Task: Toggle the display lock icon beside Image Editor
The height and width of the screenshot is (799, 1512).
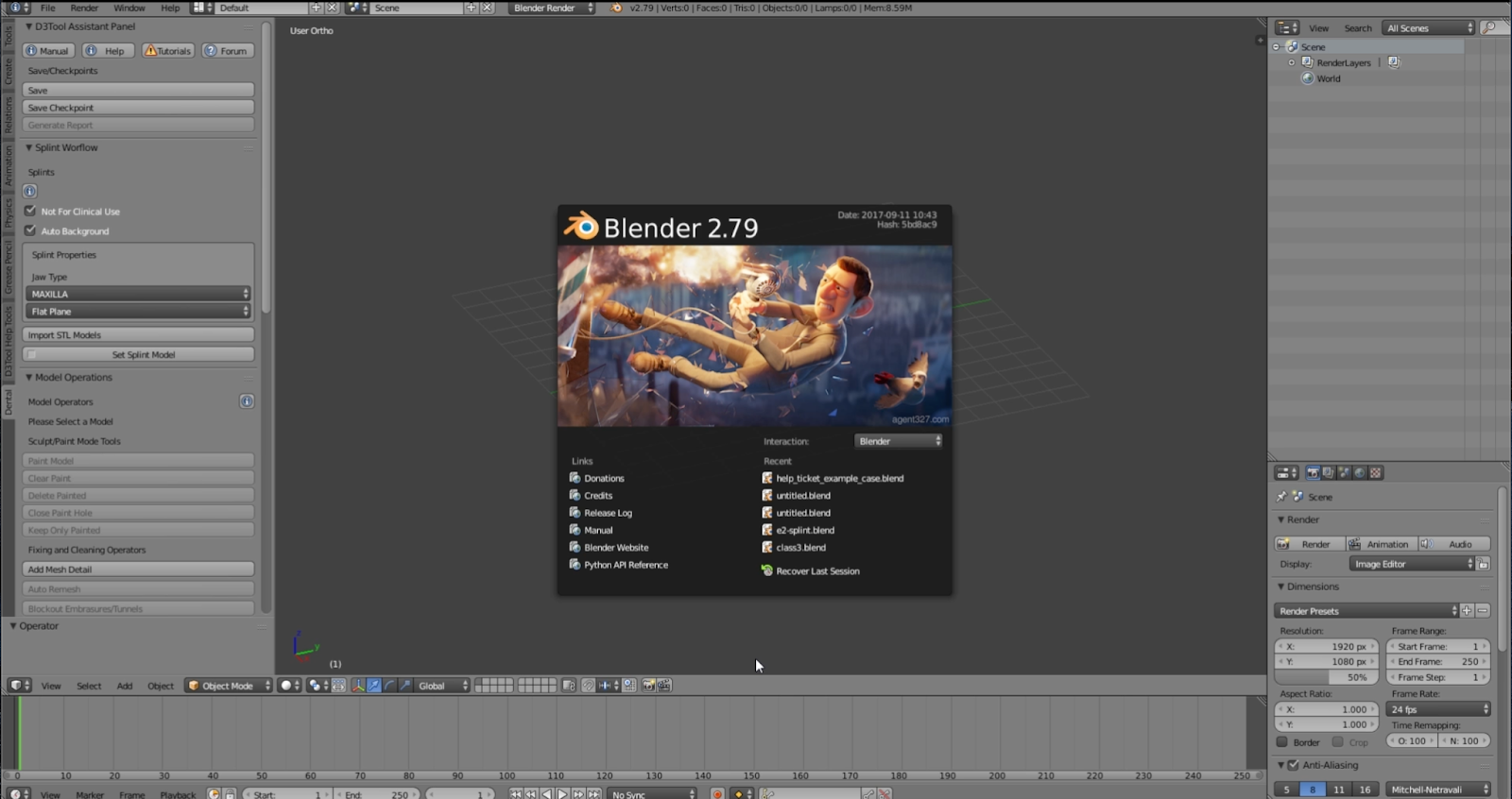Action: [1484, 564]
